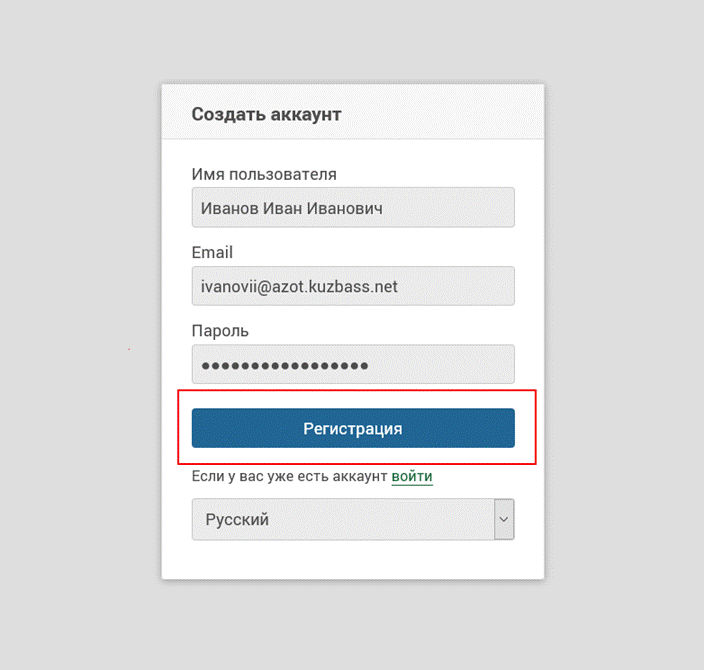Open the войти login link
This screenshot has width=704, height=670.
point(412,476)
